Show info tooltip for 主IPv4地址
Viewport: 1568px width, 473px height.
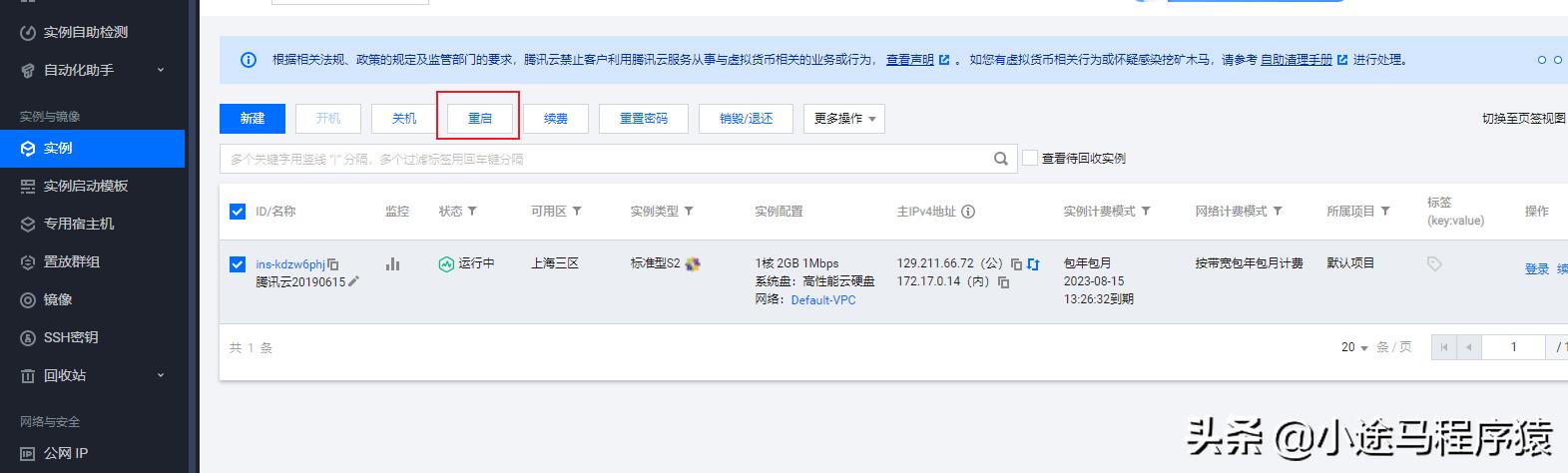[968, 212]
